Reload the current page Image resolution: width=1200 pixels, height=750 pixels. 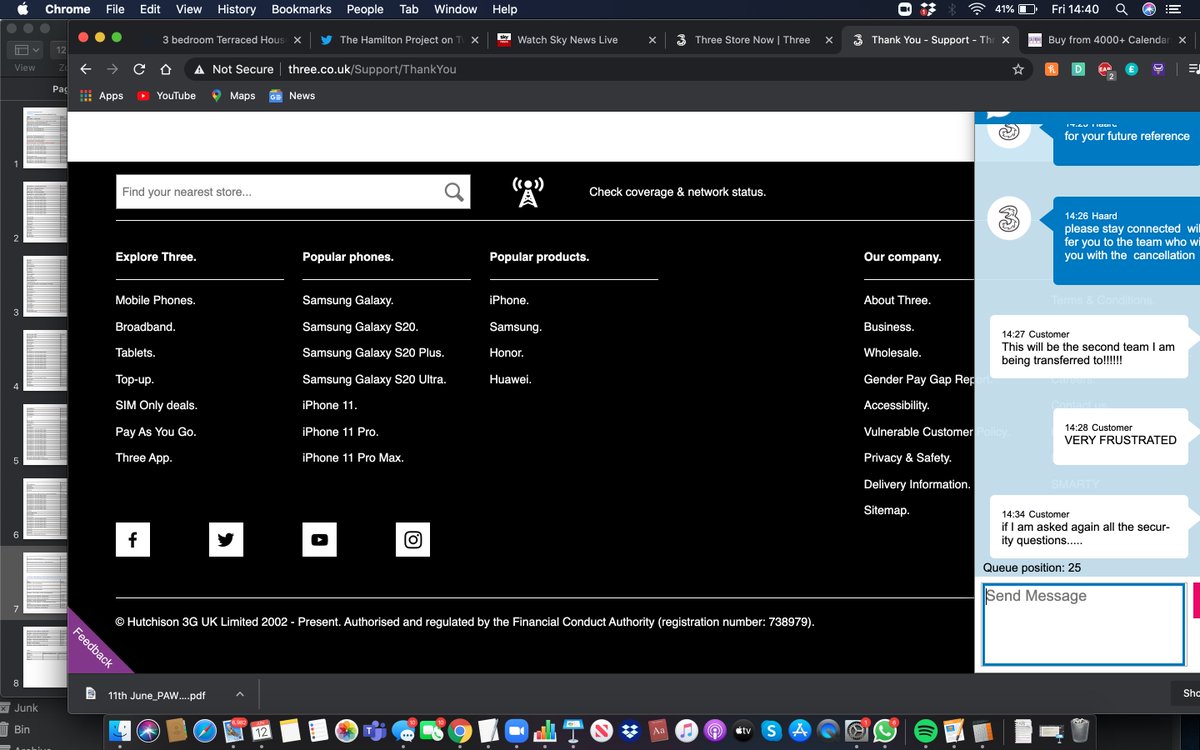pyautogui.click(x=139, y=69)
